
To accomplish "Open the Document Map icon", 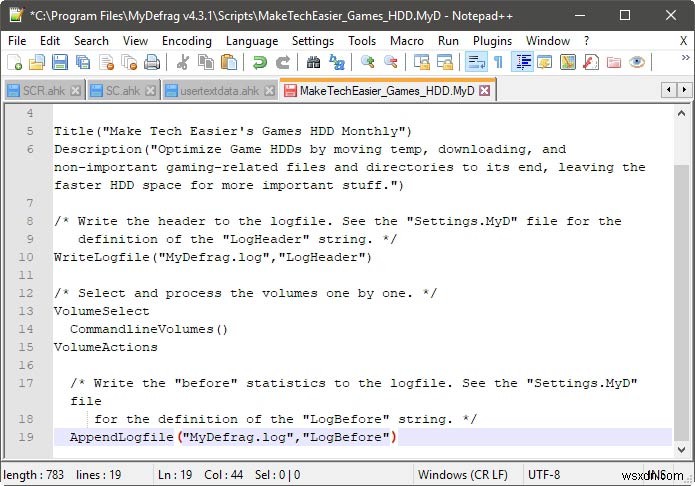I will pyautogui.click(x=567, y=62).
